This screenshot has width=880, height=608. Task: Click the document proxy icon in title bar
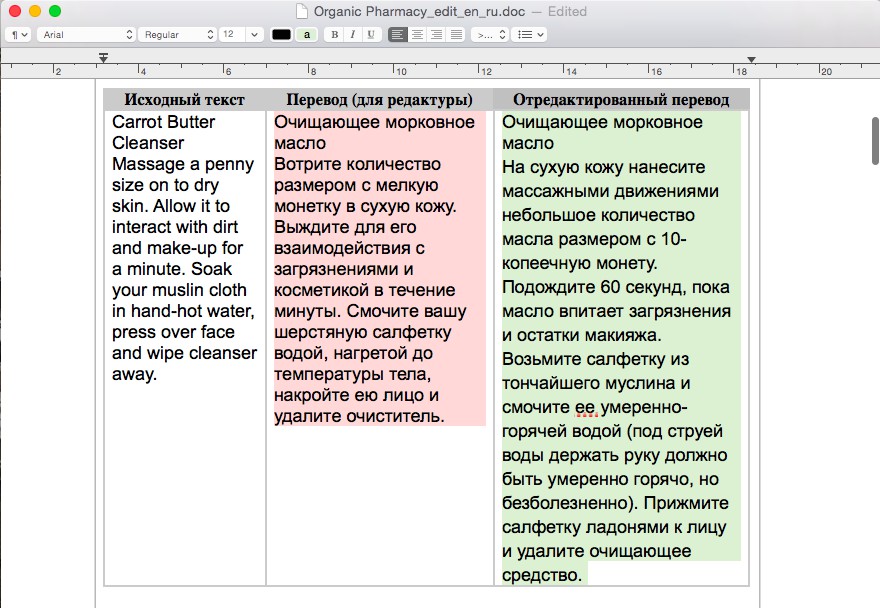(x=302, y=11)
